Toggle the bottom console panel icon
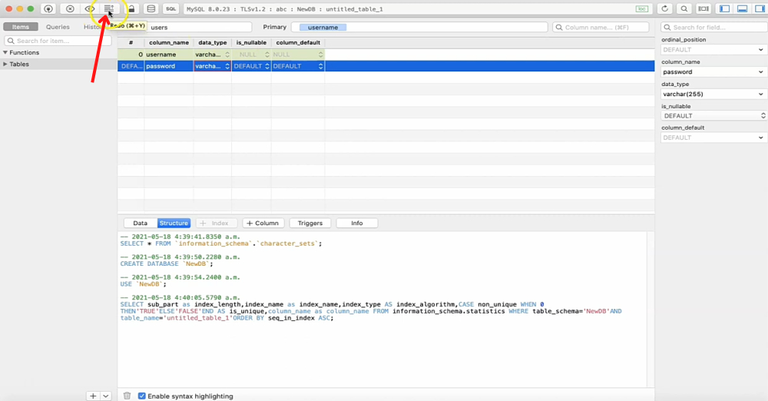The height and width of the screenshot is (401, 768). pyautogui.click(x=740, y=8)
